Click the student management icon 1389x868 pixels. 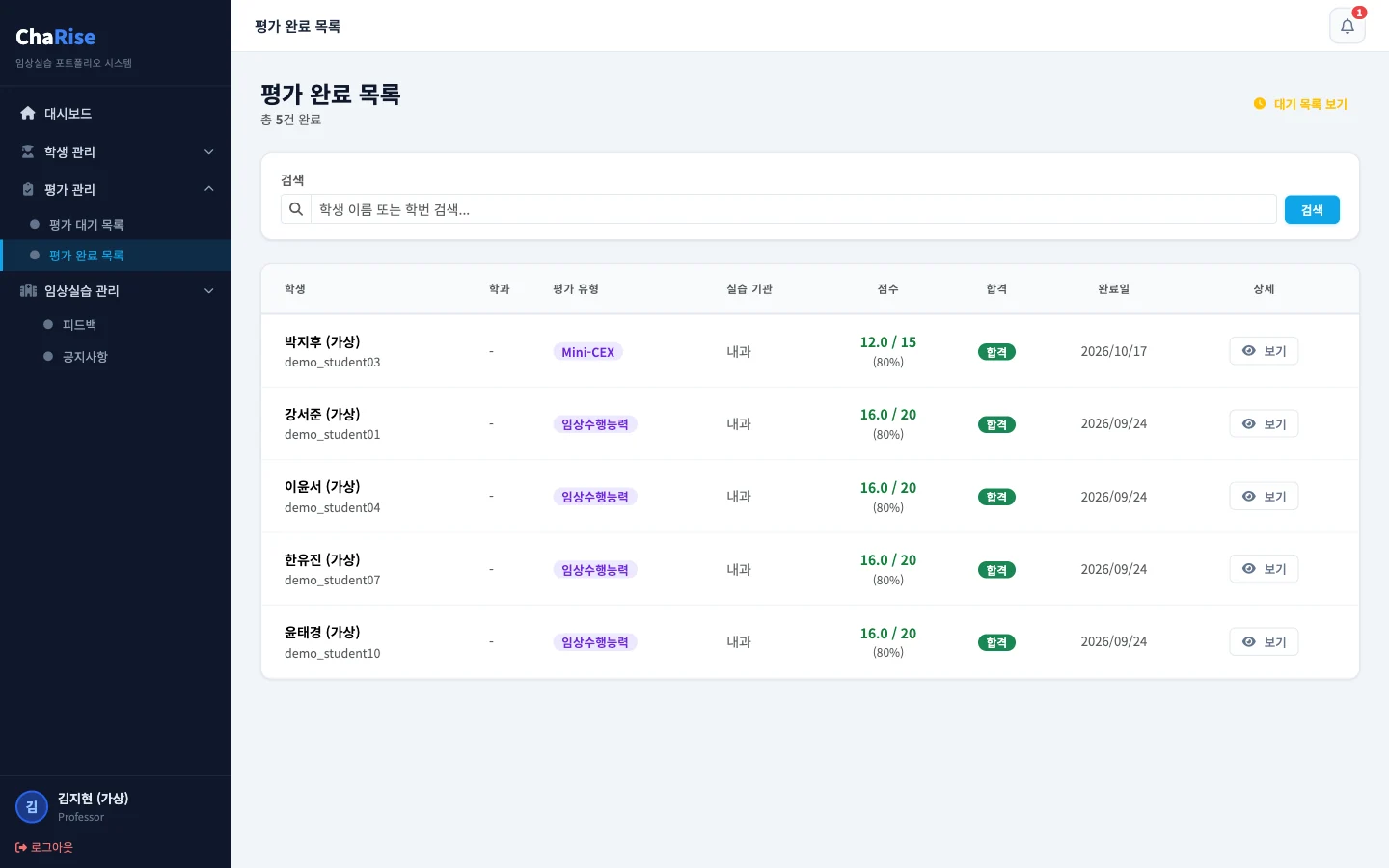click(x=28, y=151)
